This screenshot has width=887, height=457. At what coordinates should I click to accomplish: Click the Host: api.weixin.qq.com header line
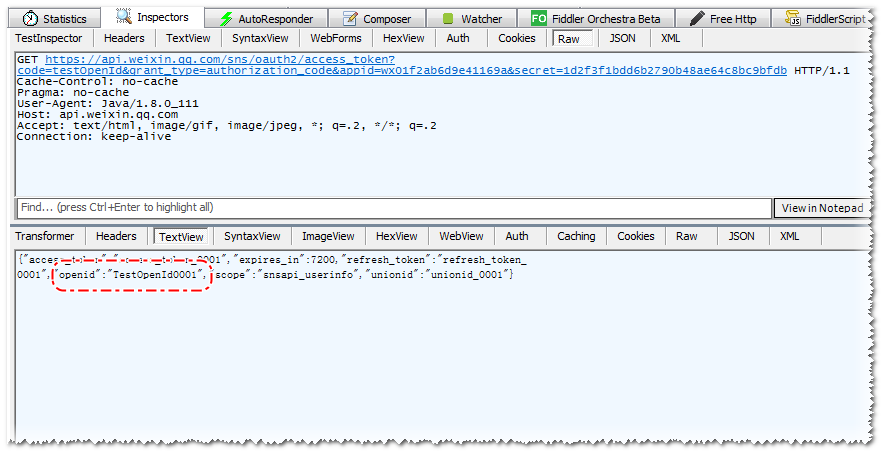pyautogui.click(x=97, y=114)
